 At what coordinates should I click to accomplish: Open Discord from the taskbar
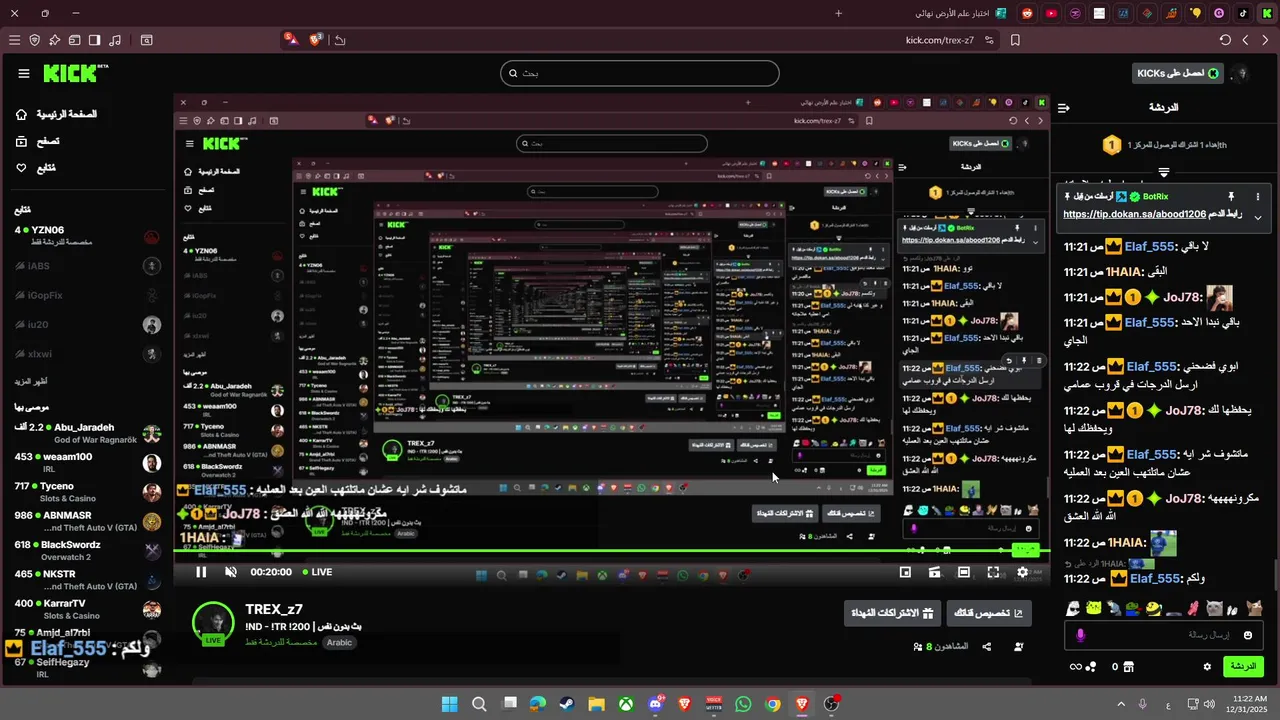click(656, 704)
